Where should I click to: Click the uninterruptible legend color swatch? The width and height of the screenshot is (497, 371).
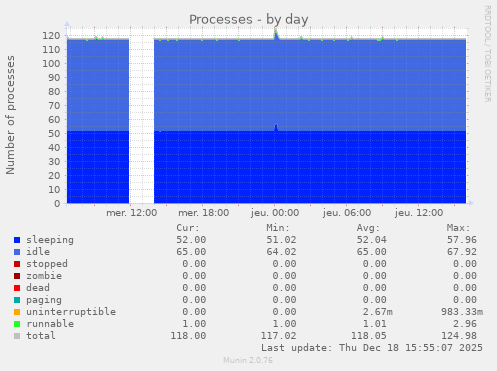coord(17,312)
